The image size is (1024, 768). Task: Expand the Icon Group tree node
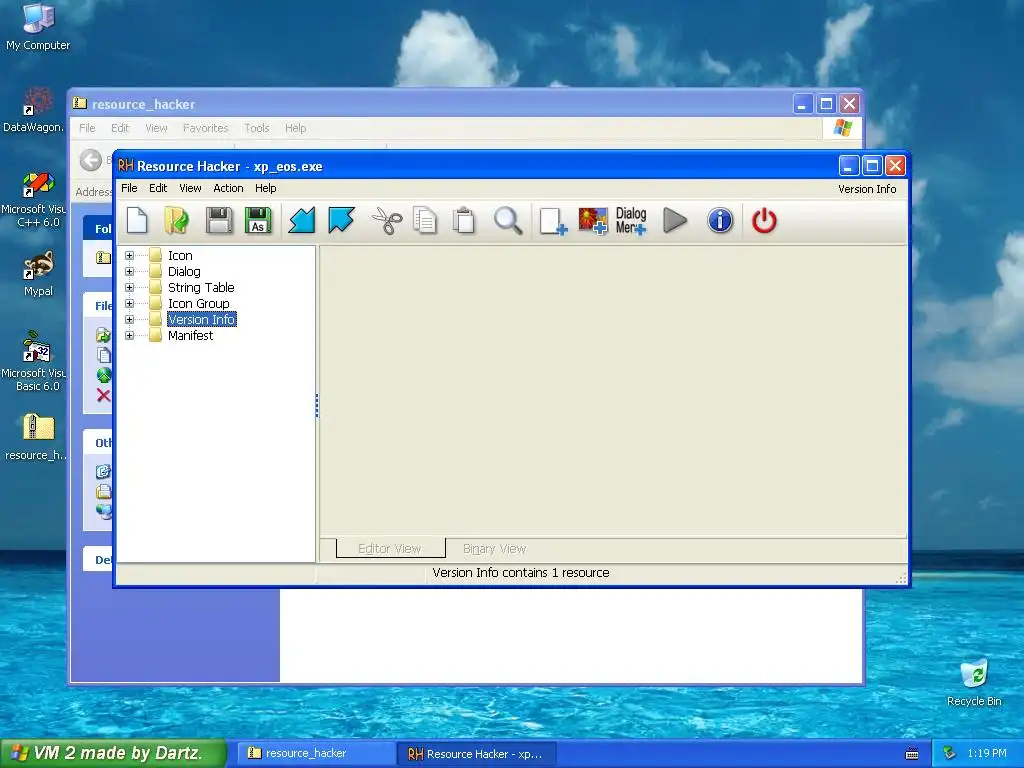coord(129,304)
